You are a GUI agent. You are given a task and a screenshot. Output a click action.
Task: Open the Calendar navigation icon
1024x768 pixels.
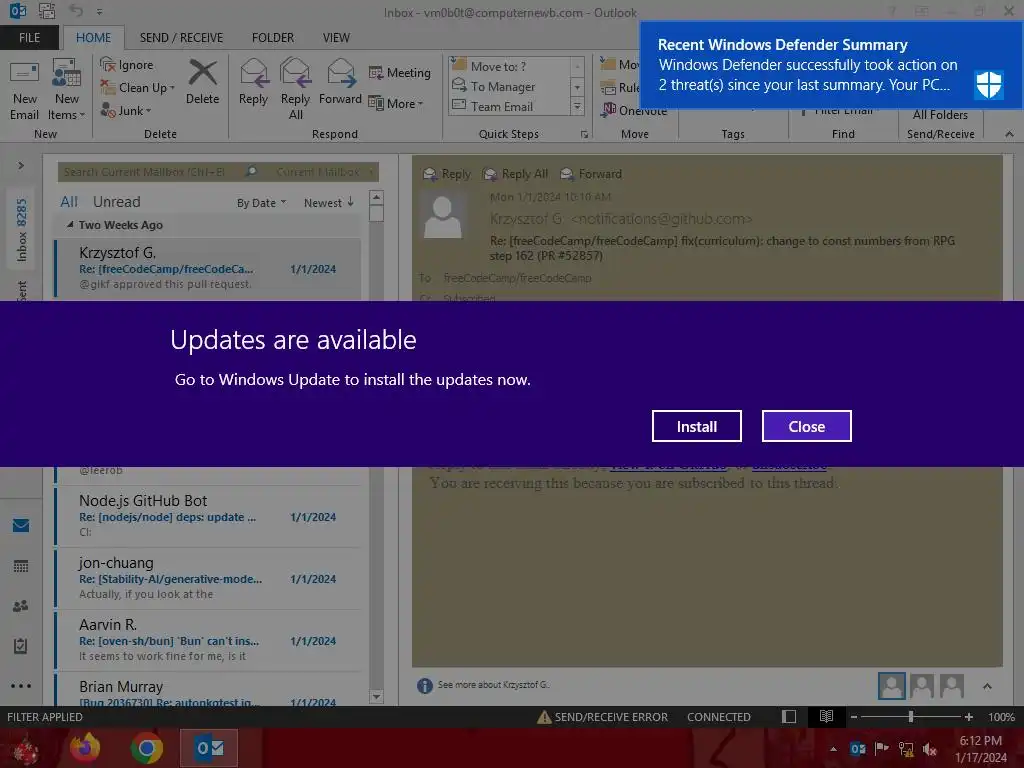(x=21, y=566)
